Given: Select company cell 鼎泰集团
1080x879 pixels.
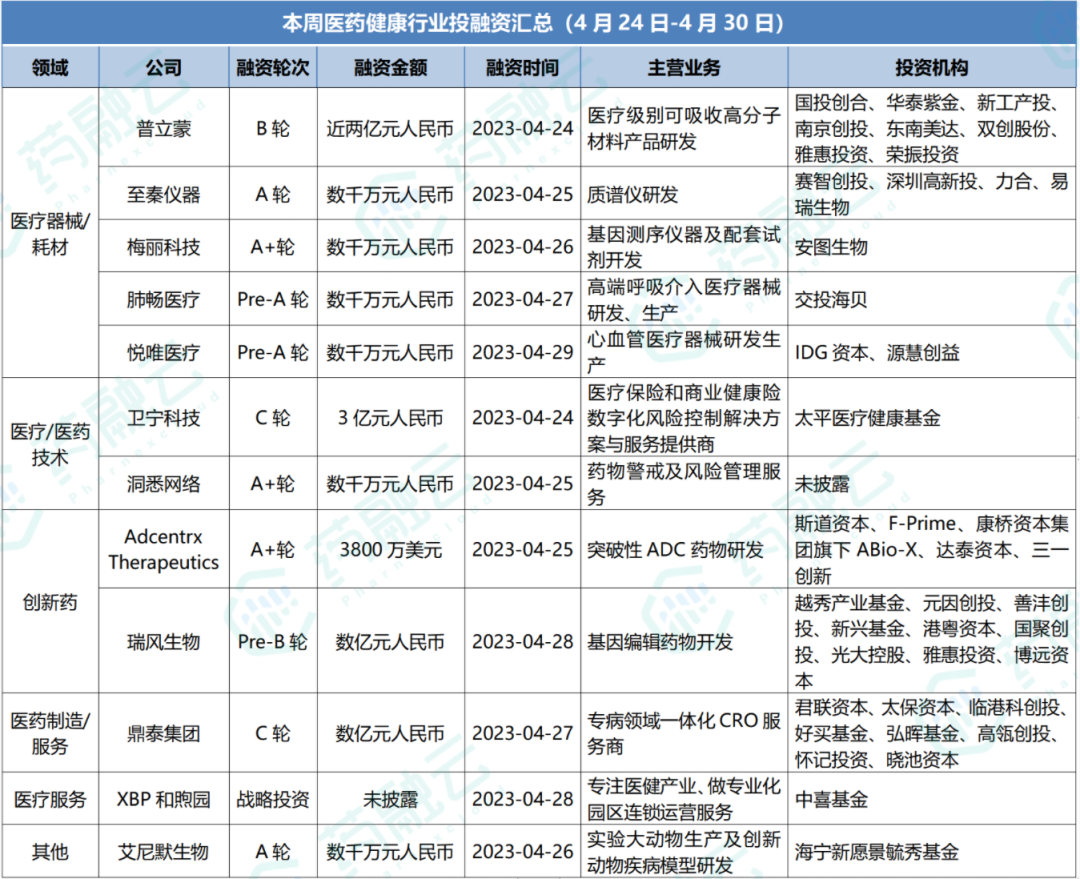Looking at the screenshot, I should (164, 733).
